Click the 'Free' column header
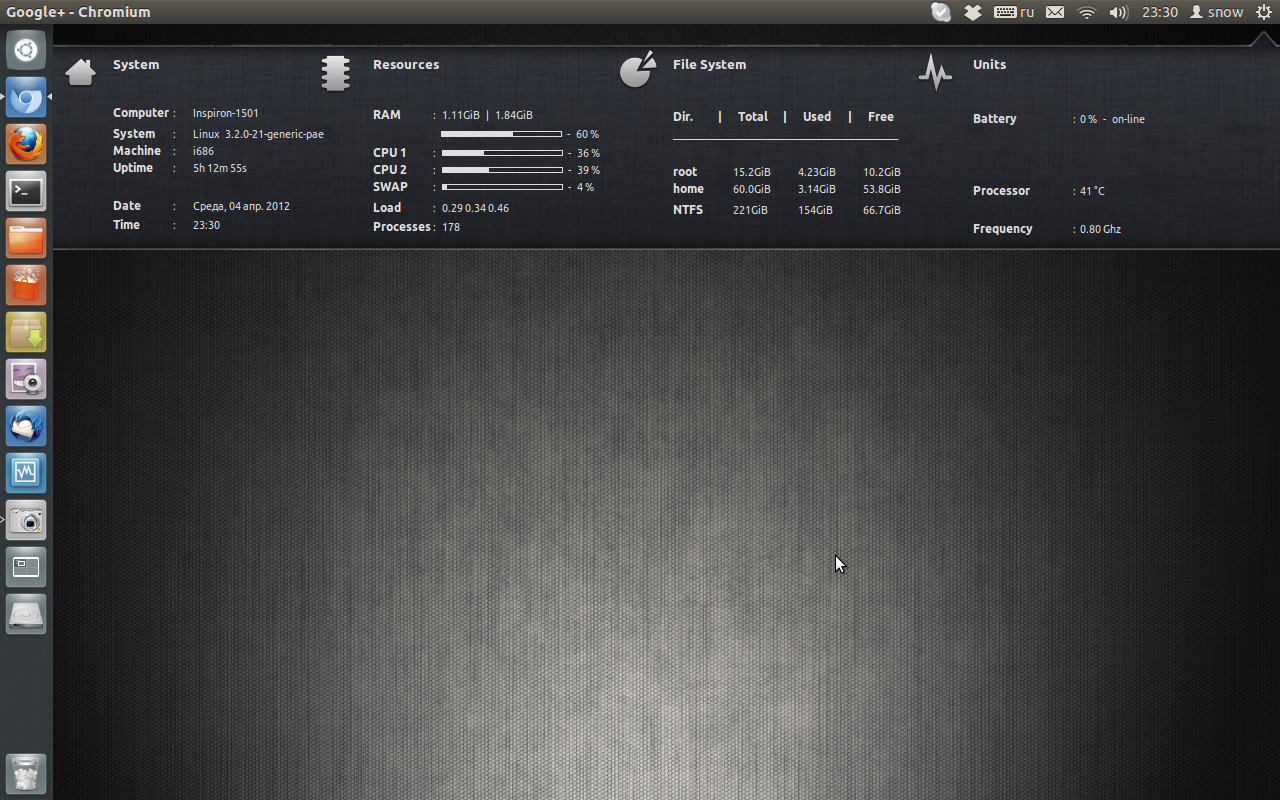This screenshot has width=1280, height=800. pyautogui.click(x=881, y=117)
